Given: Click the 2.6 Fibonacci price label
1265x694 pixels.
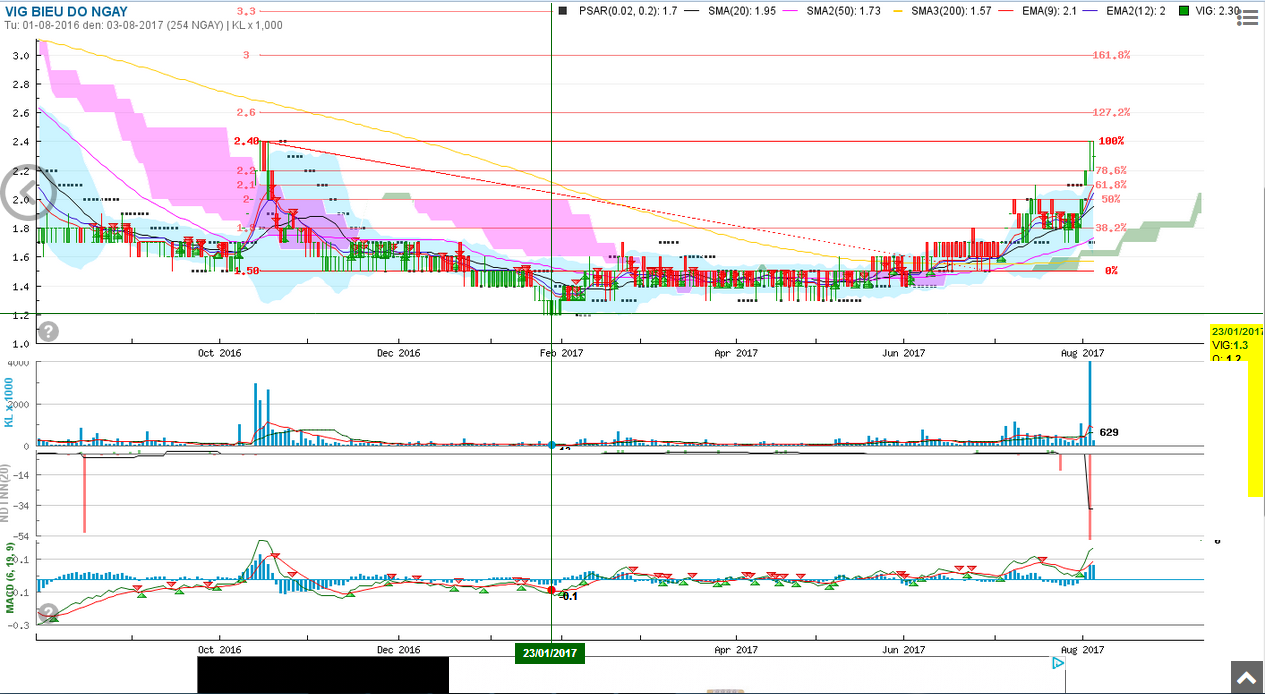Looking at the screenshot, I should pyautogui.click(x=246, y=112).
